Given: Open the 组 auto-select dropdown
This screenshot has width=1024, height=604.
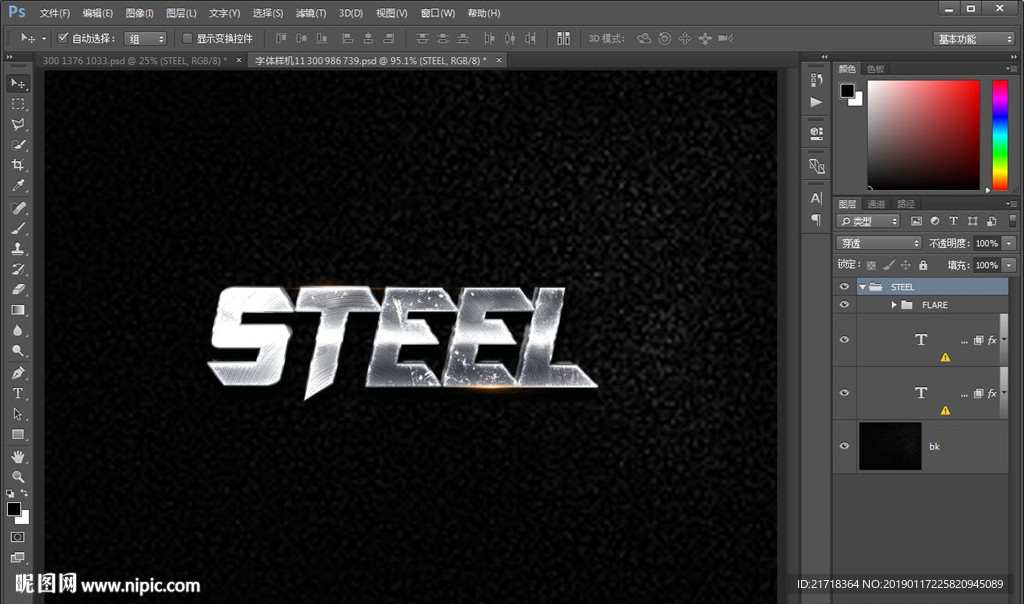Looking at the screenshot, I should pyautogui.click(x=146, y=39).
